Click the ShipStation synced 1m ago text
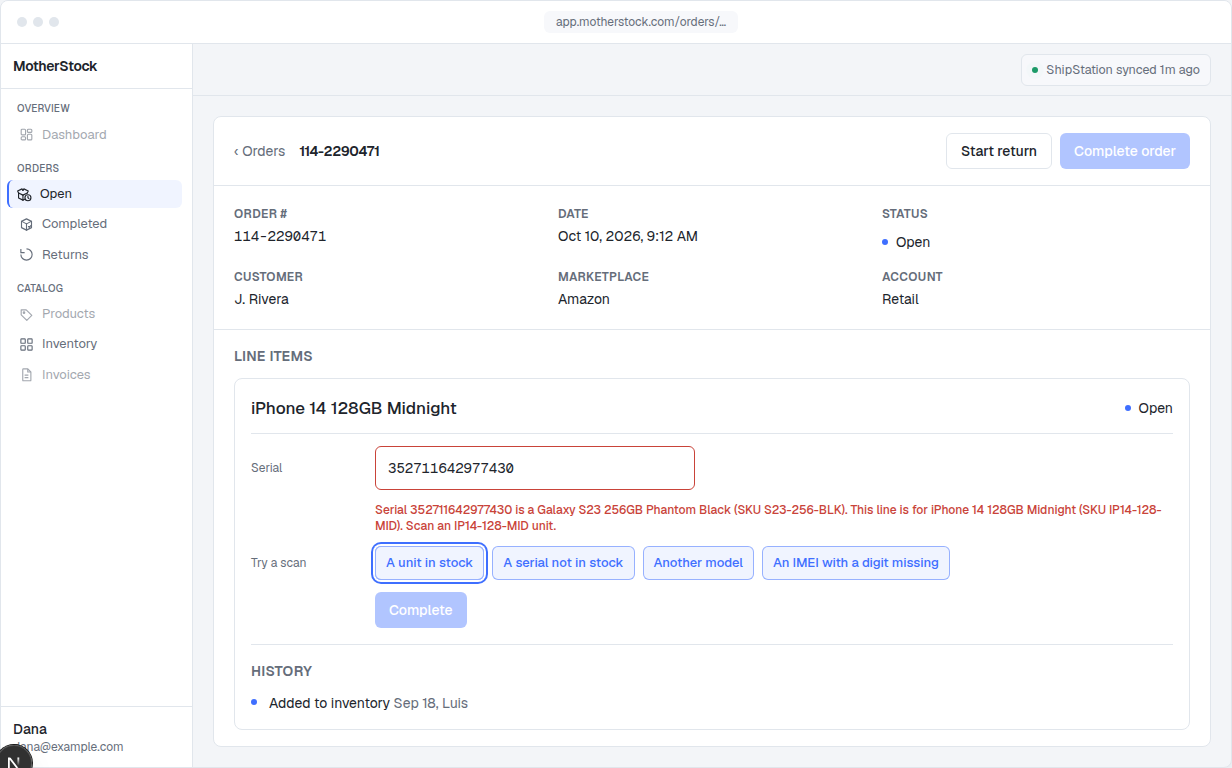The height and width of the screenshot is (768, 1232). [1123, 70]
